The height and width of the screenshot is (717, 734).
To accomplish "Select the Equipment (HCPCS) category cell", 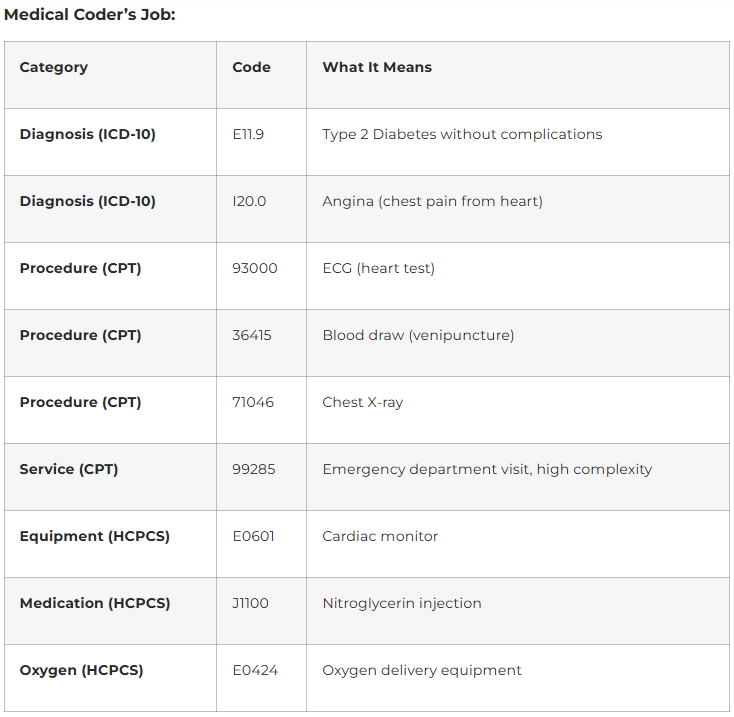I will [x=95, y=536].
